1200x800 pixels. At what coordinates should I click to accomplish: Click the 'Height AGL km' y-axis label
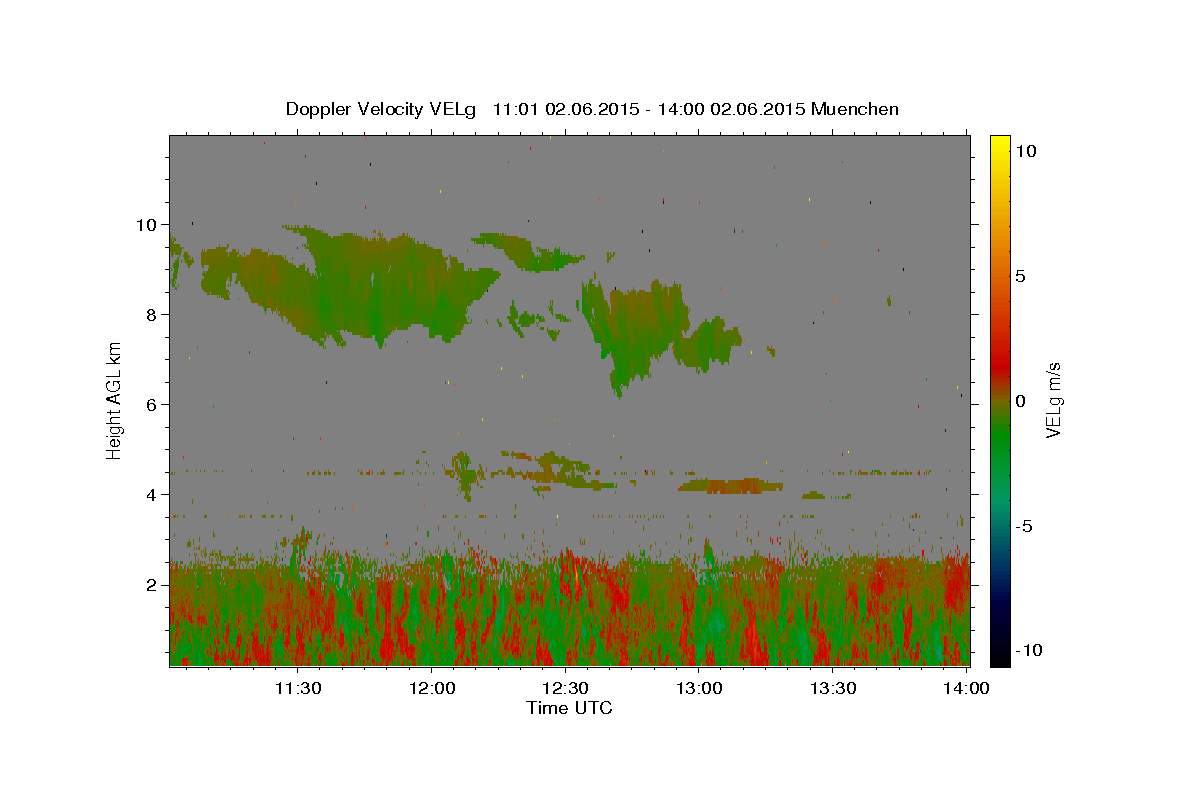115,399
